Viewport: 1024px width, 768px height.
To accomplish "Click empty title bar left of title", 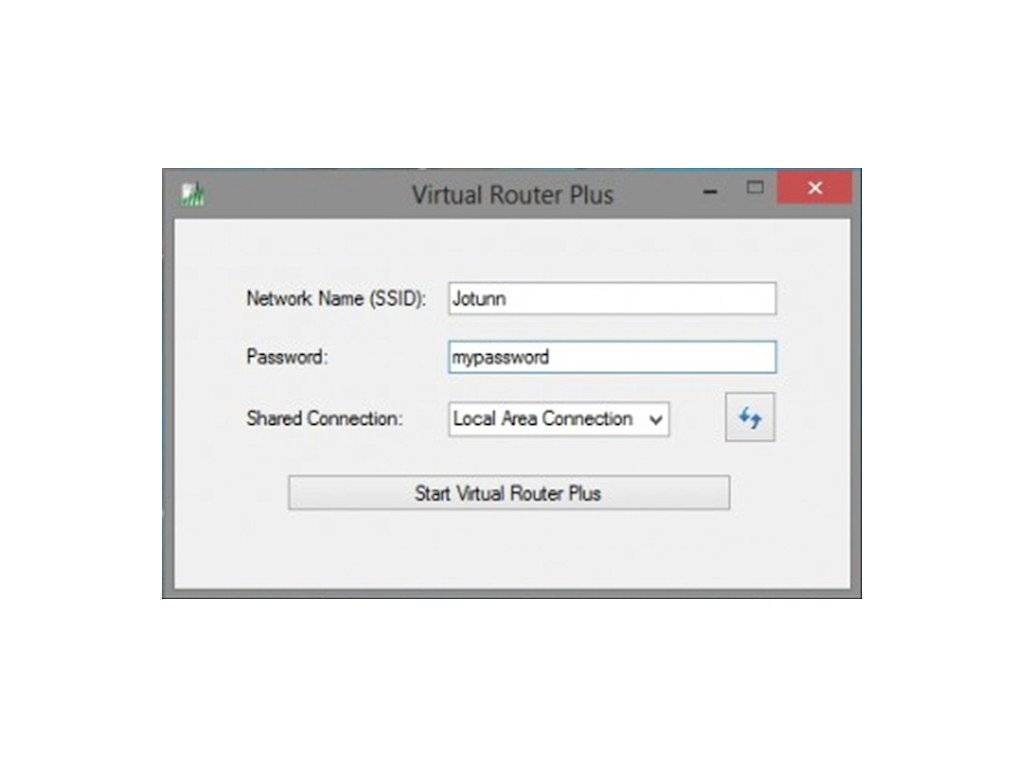I will point(307,195).
